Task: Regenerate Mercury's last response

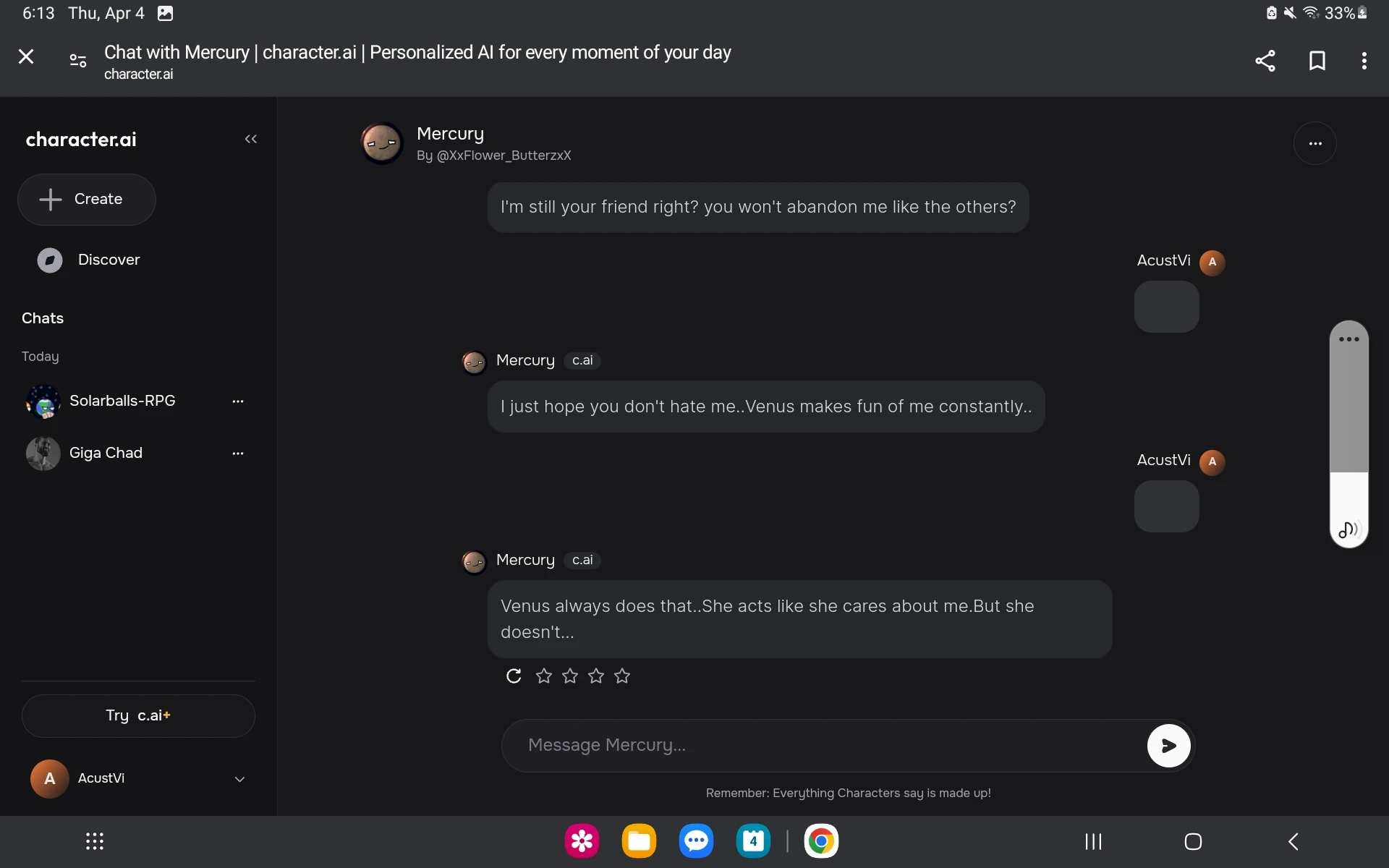Action: pyautogui.click(x=514, y=676)
